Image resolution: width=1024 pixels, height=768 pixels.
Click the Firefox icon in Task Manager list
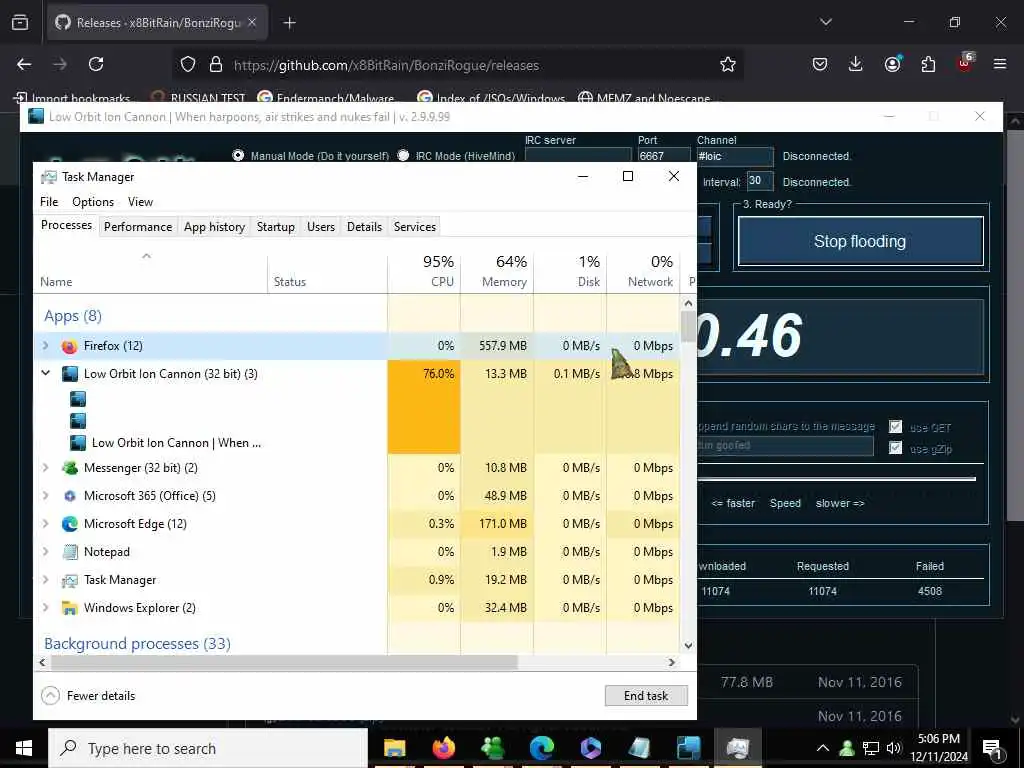[69, 346]
